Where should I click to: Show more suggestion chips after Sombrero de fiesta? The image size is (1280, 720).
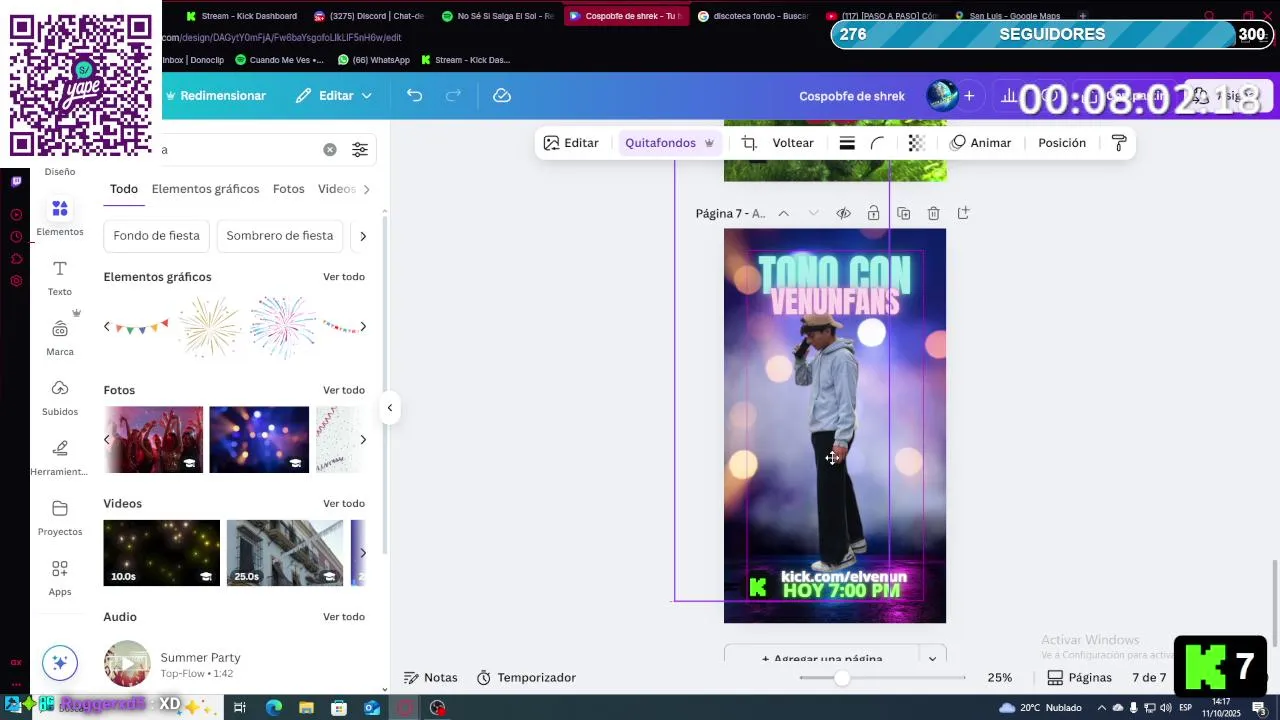363,236
